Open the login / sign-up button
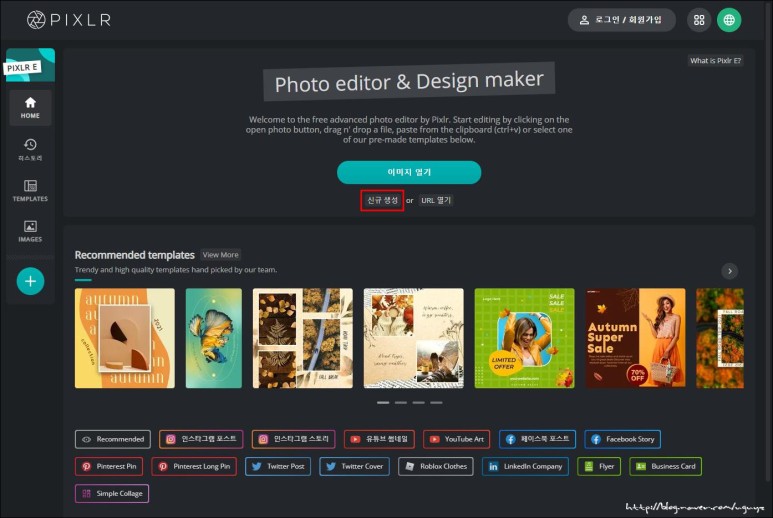Viewport: 773px width, 518px height. pos(621,20)
